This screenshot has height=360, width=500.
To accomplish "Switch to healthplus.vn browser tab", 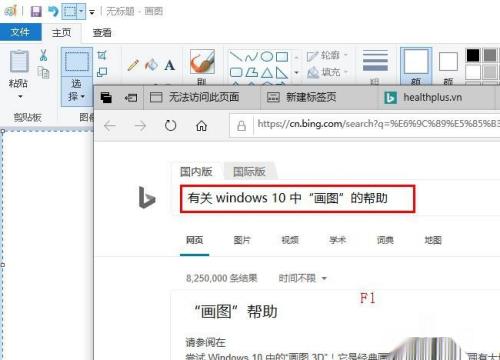I will [437, 98].
